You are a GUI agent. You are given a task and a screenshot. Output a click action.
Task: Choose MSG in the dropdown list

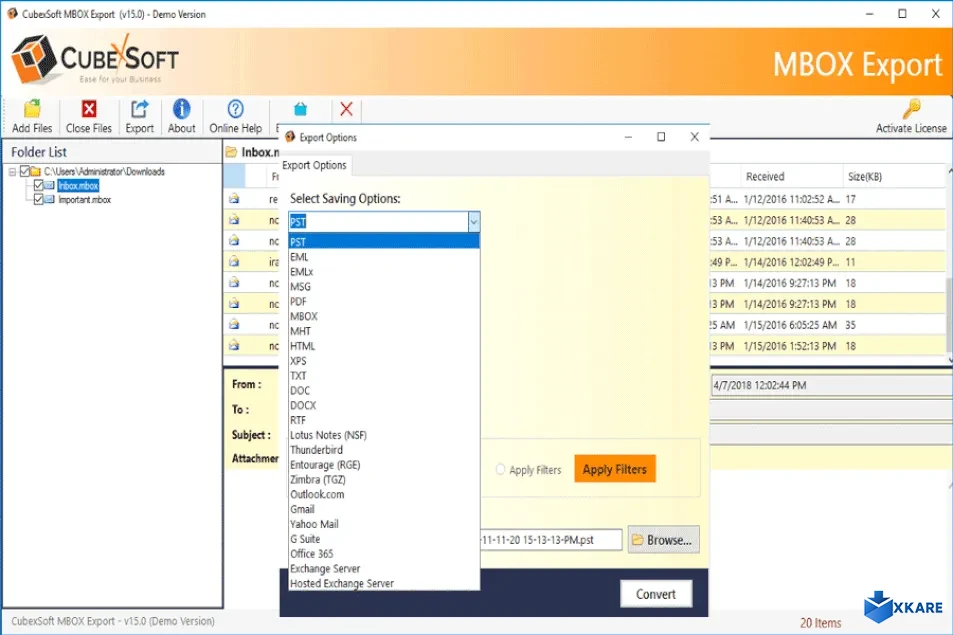click(384, 287)
